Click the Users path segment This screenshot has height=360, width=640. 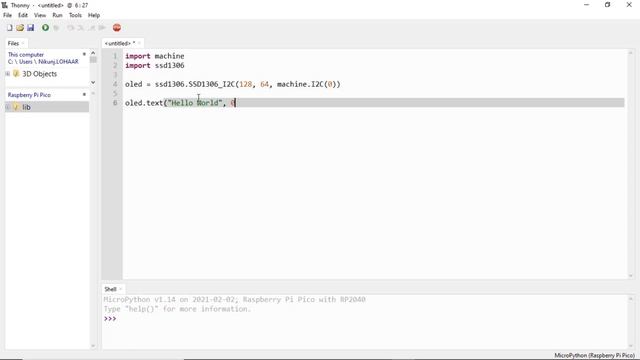26,62
